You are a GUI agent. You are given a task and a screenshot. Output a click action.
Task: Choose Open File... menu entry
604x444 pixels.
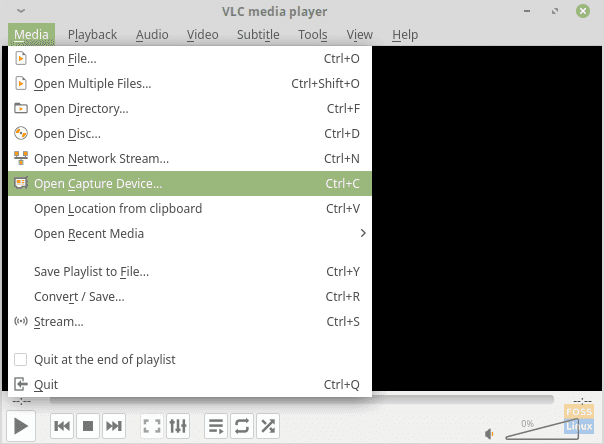190,59
